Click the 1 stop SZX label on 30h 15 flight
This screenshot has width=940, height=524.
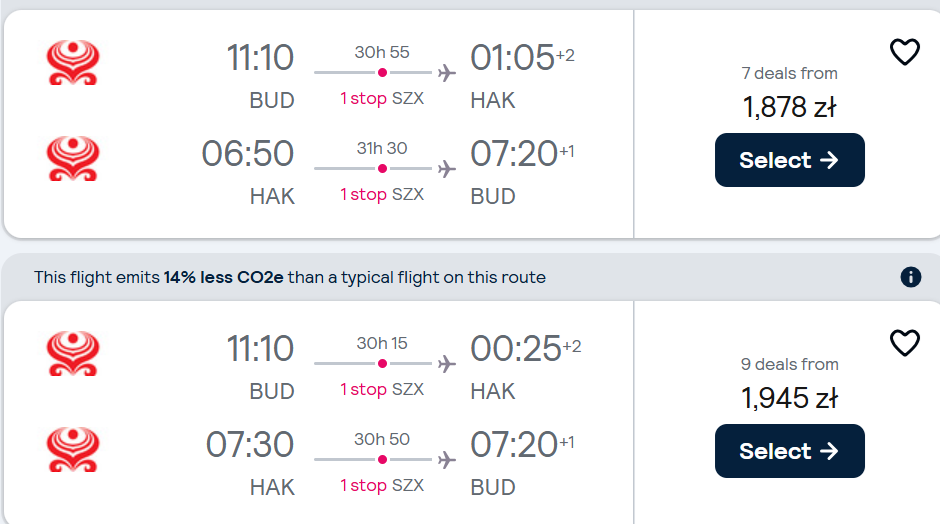pyautogui.click(x=382, y=389)
